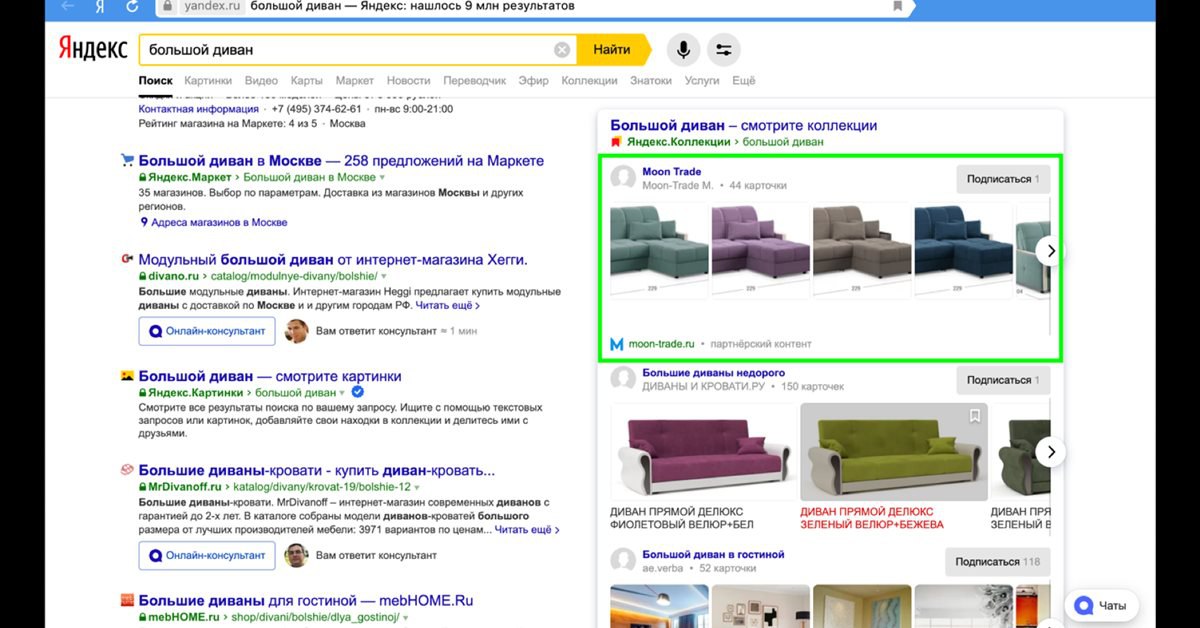Open the Ещё menu in search tabs
Viewport: 1200px width, 628px height.
pos(744,81)
